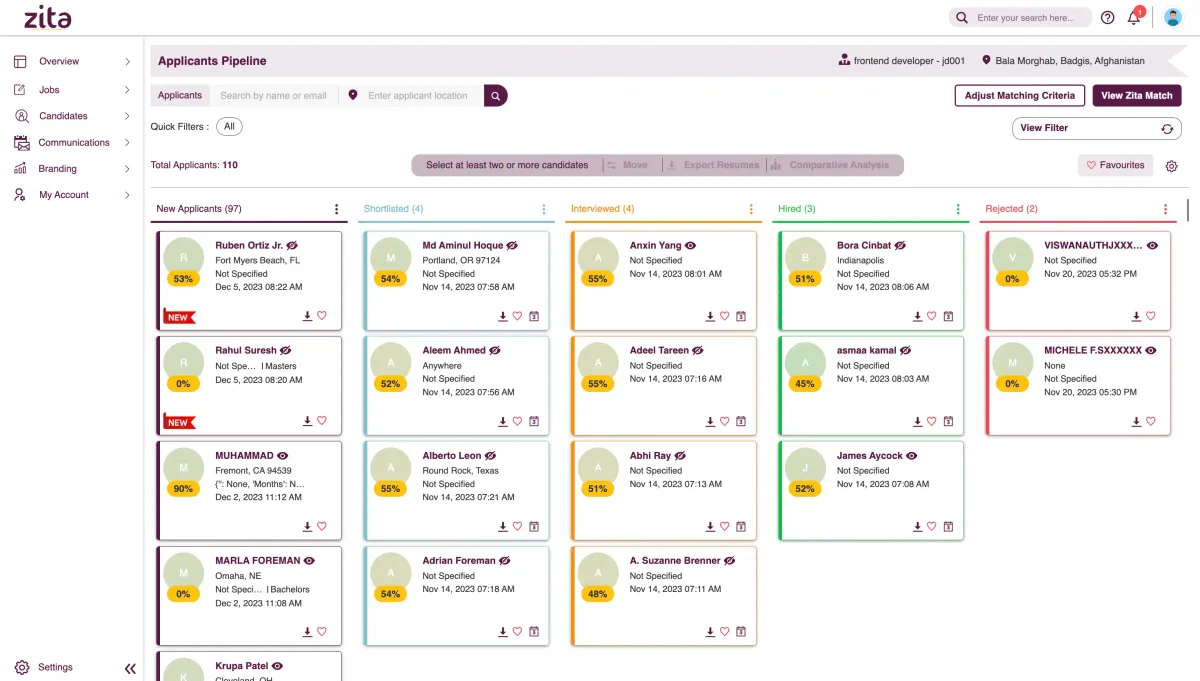Open the Favourites filter button
The image size is (1200, 681).
pyautogui.click(x=1115, y=165)
